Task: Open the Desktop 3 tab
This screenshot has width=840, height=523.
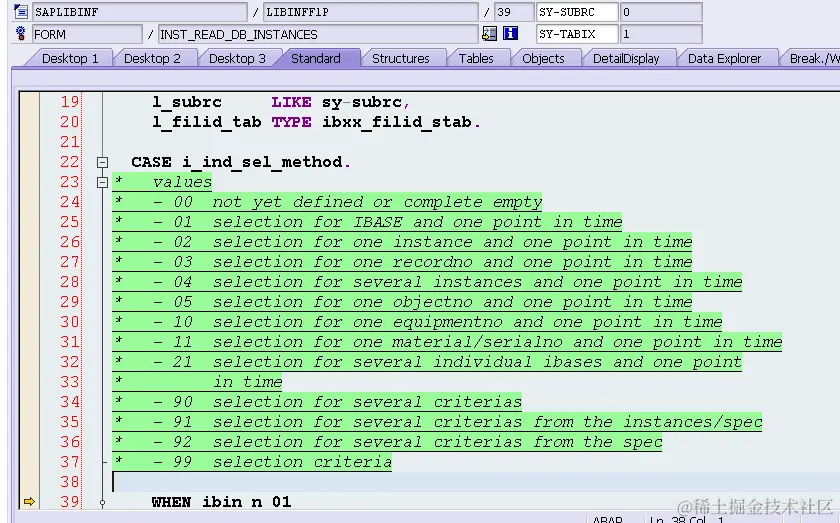Action: [237, 58]
